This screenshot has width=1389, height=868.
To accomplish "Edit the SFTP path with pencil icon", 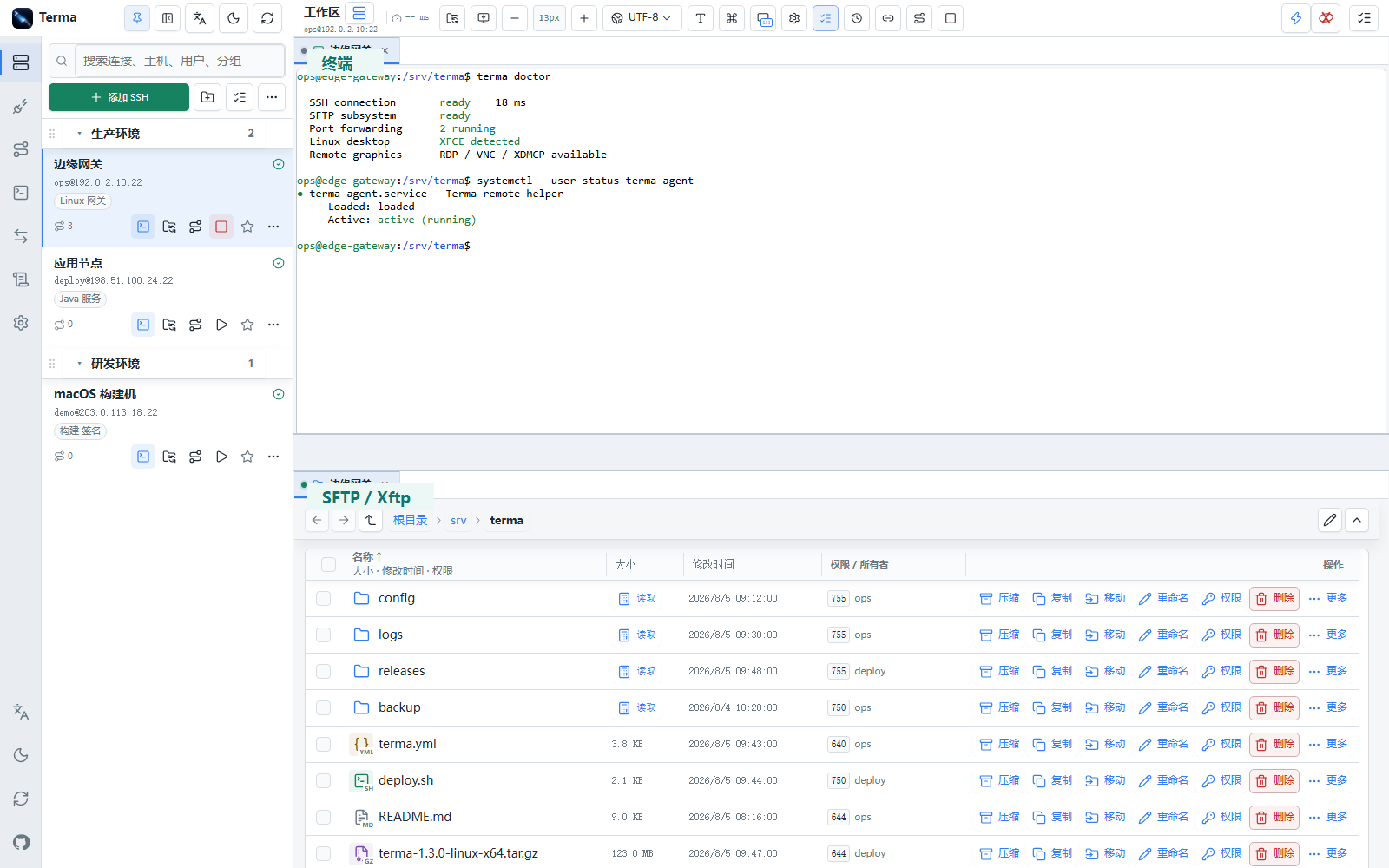I will point(1330,521).
